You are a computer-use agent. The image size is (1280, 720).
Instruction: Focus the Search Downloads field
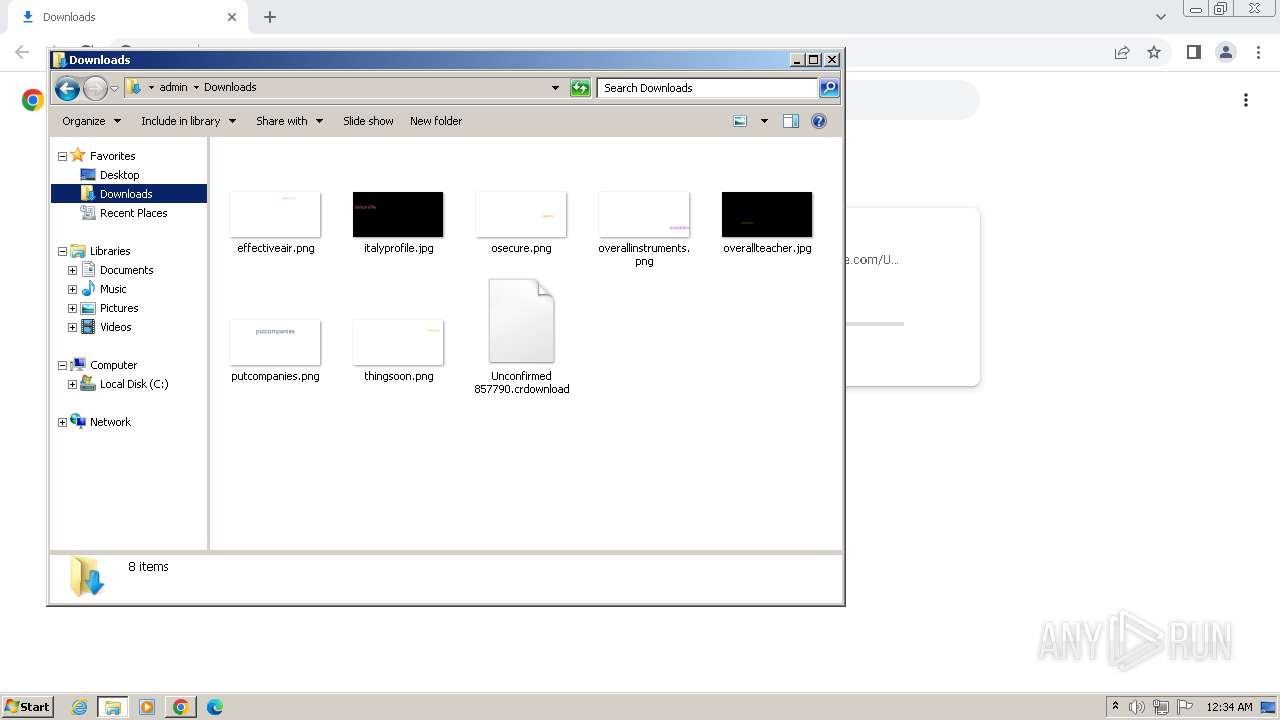point(708,88)
